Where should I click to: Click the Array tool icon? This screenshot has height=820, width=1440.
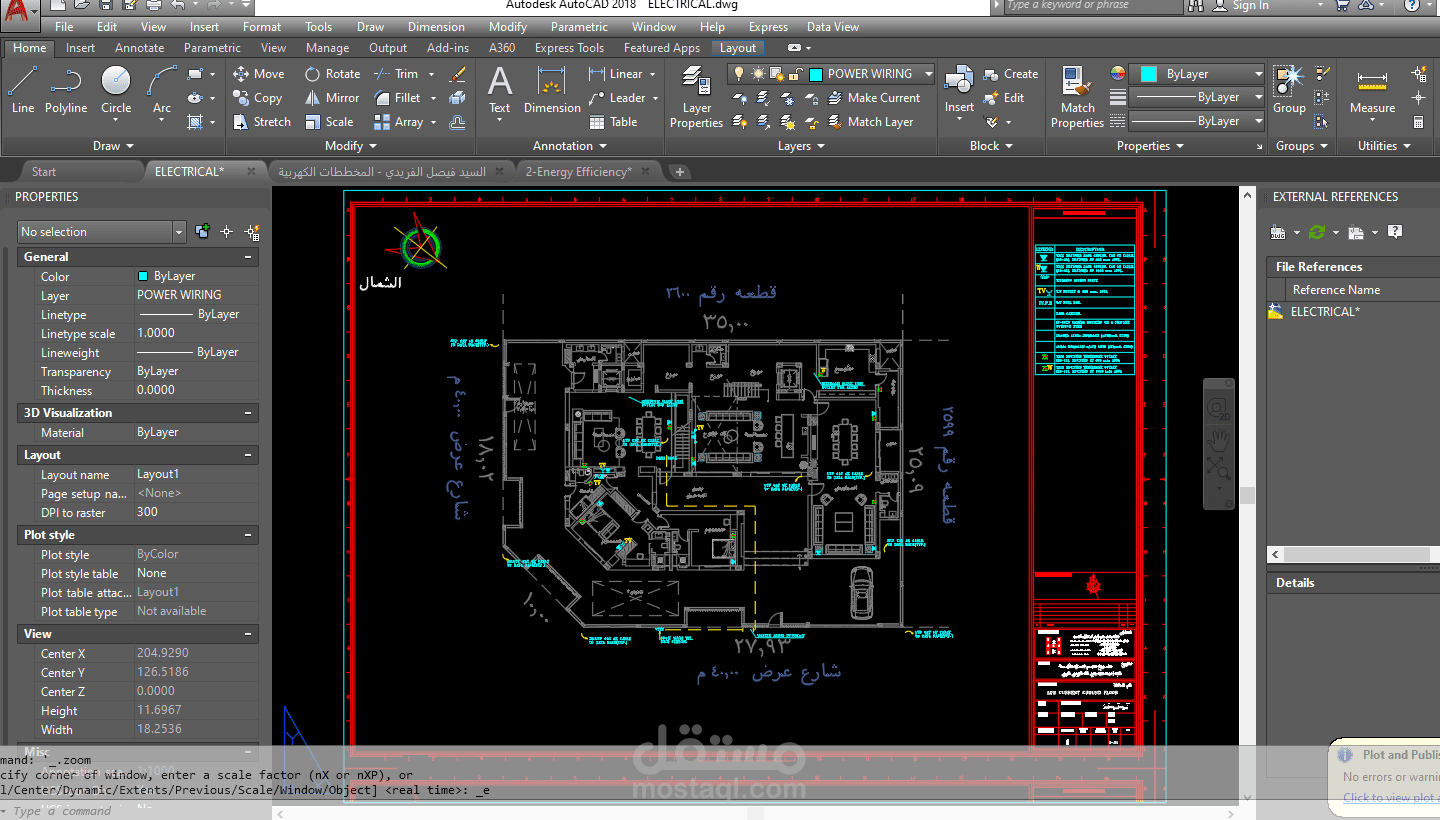[382, 122]
